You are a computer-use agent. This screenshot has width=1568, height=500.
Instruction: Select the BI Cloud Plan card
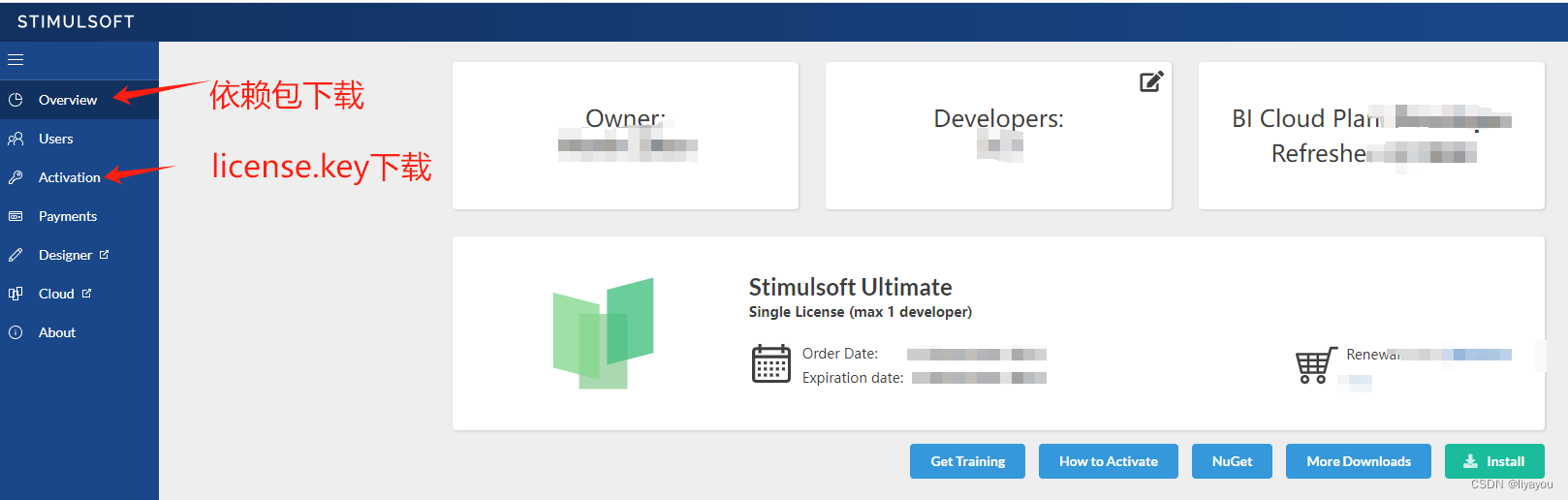click(1371, 136)
